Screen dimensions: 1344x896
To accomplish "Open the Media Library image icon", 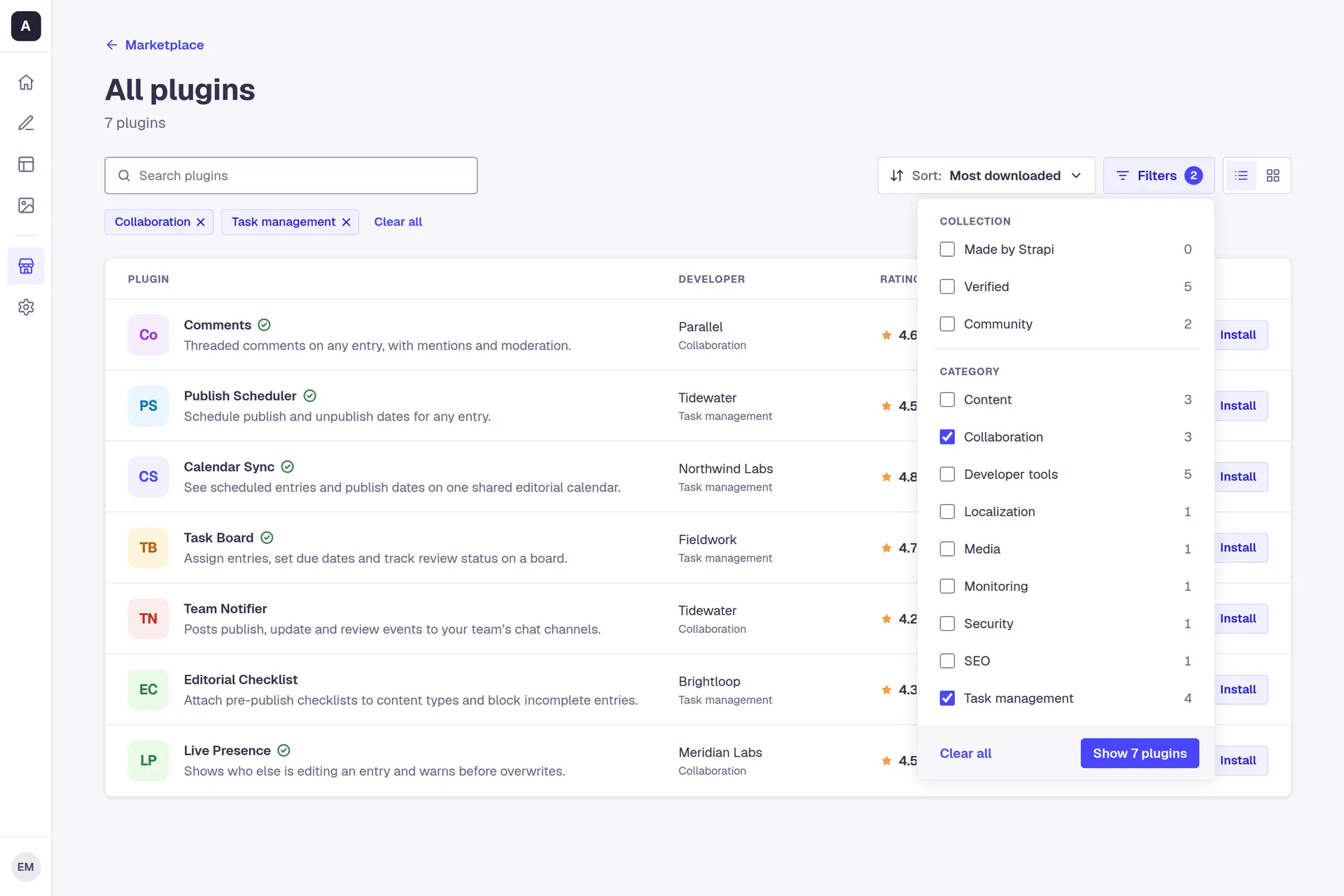I will [x=26, y=205].
